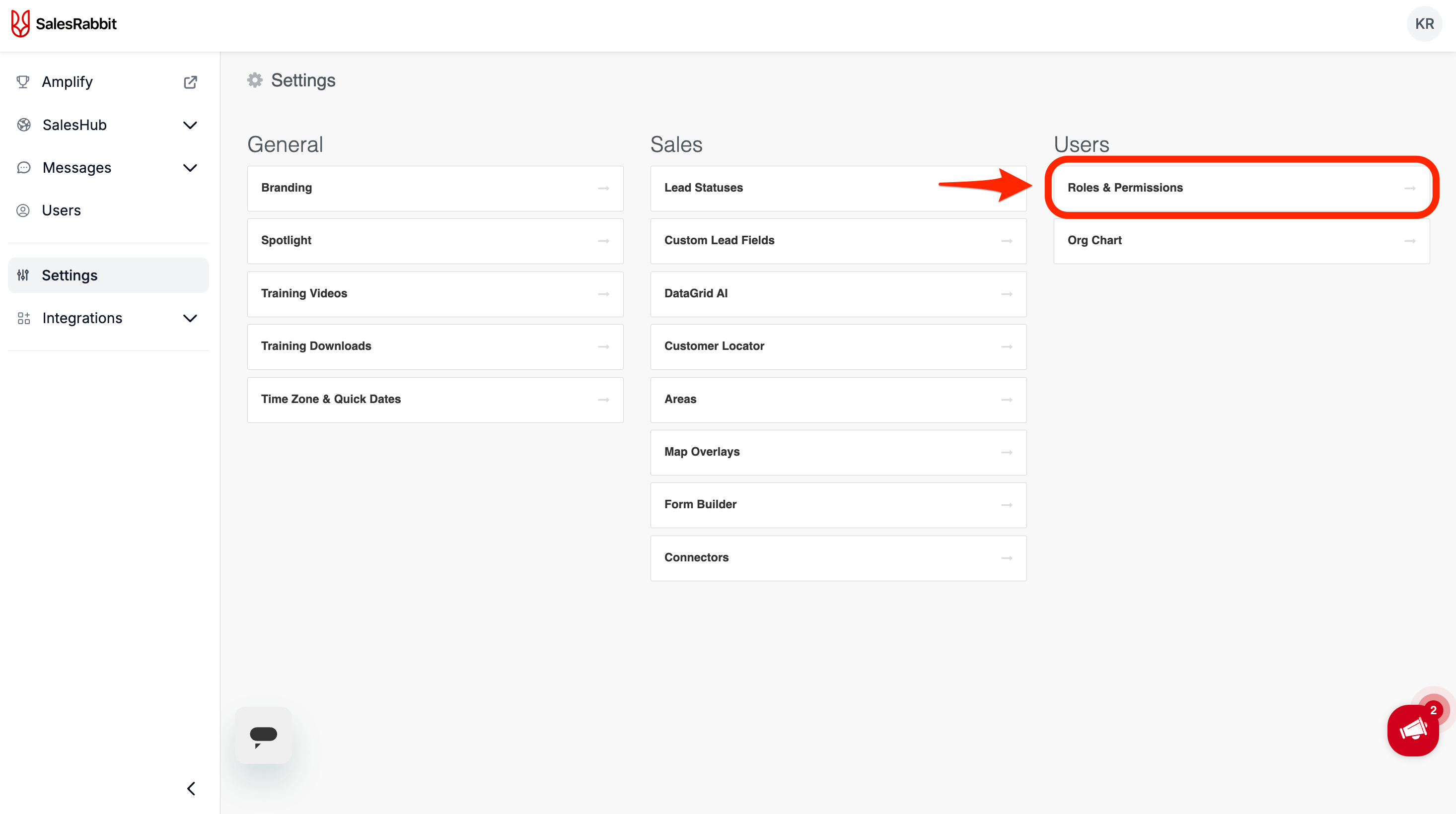Click the Amplify trophy icon
The width and height of the screenshot is (1456, 814).
tap(23, 82)
